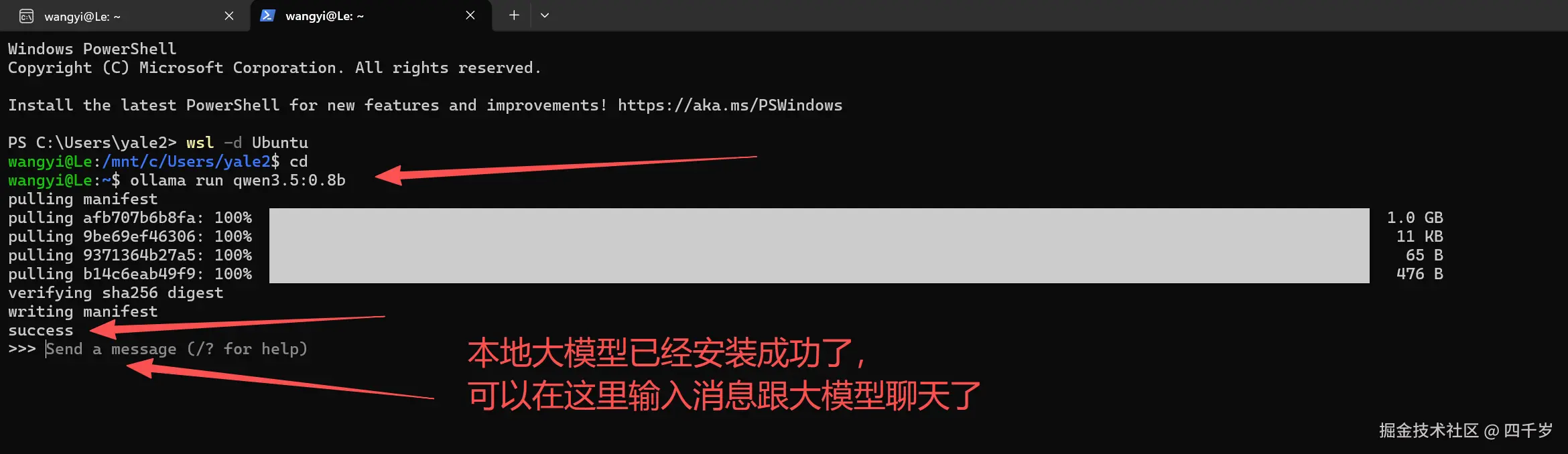This screenshot has height=454, width=1568.
Task: Expand the new-tab profile dropdown chevron
Action: pyautogui.click(x=545, y=15)
